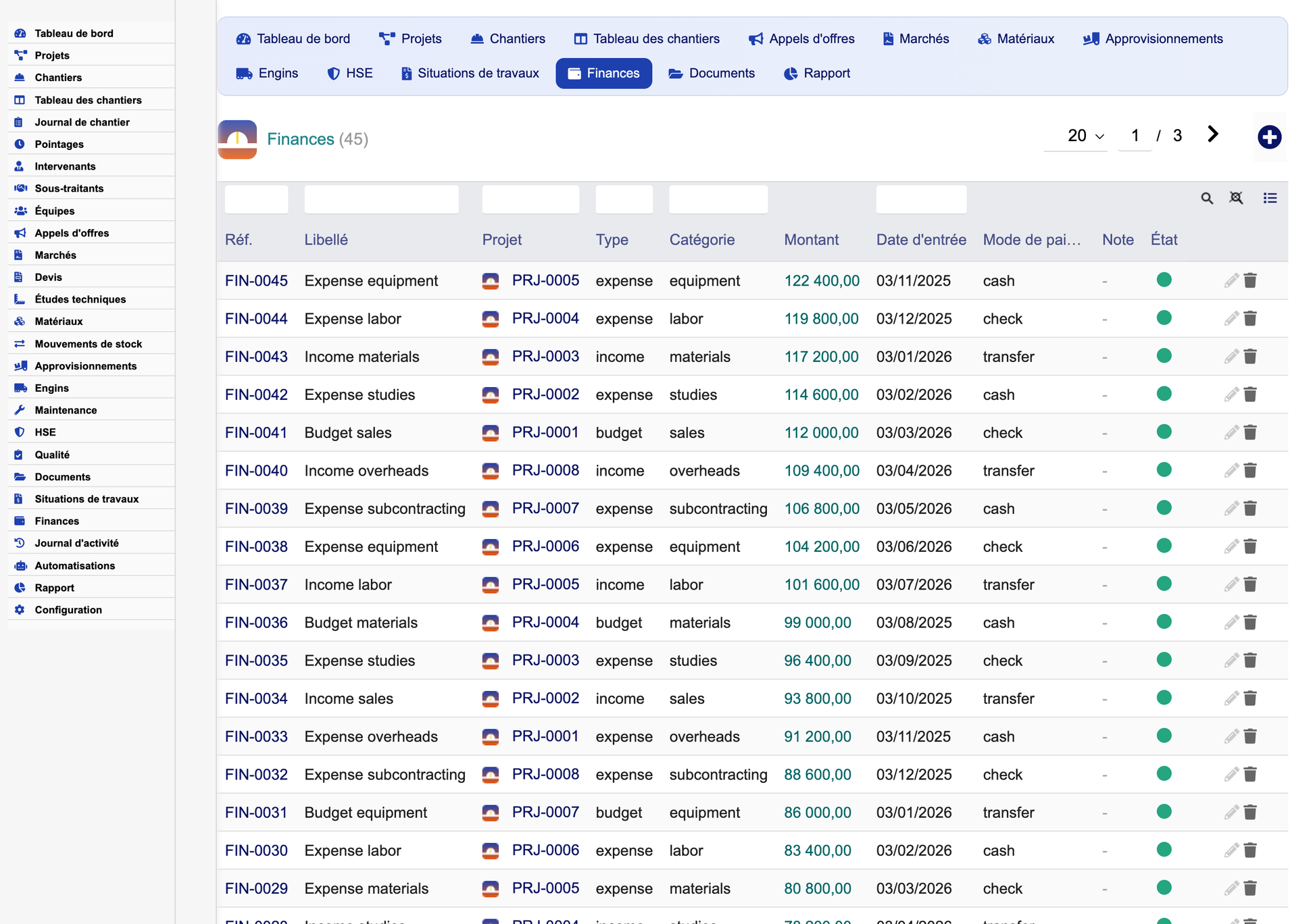Viewport: 1315px width, 924px height.
Task: Open the page size 20 dropdown
Action: click(1076, 136)
